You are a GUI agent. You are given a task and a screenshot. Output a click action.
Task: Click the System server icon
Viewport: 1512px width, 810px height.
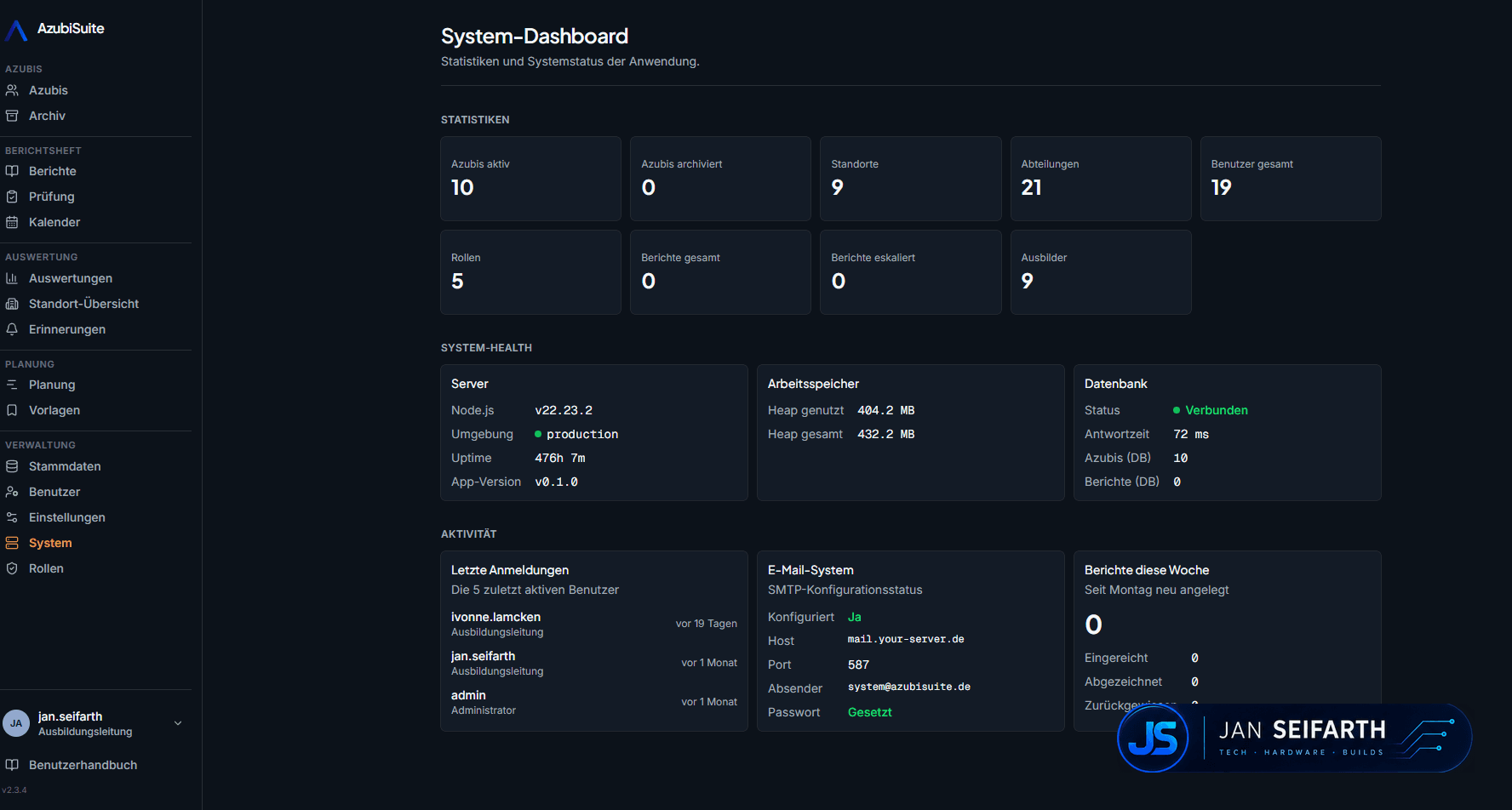pos(12,543)
